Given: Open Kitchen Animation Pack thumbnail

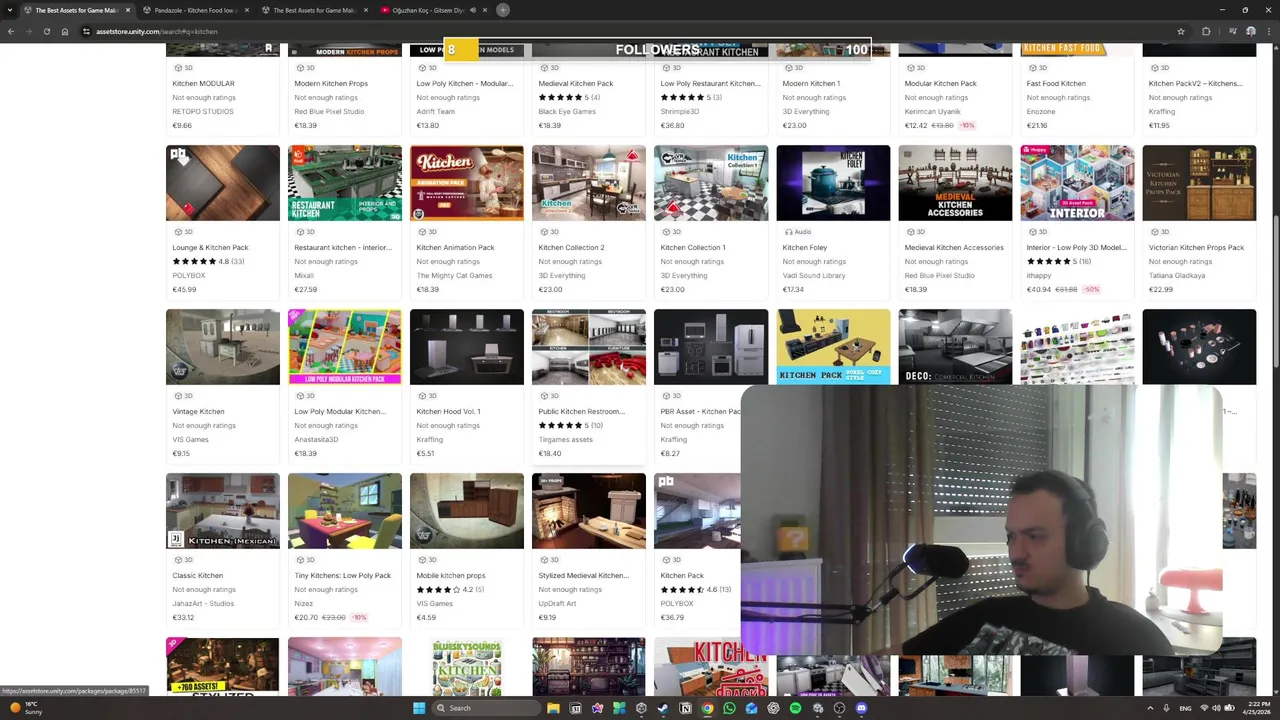Looking at the screenshot, I should pyautogui.click(x=467, y=183).
